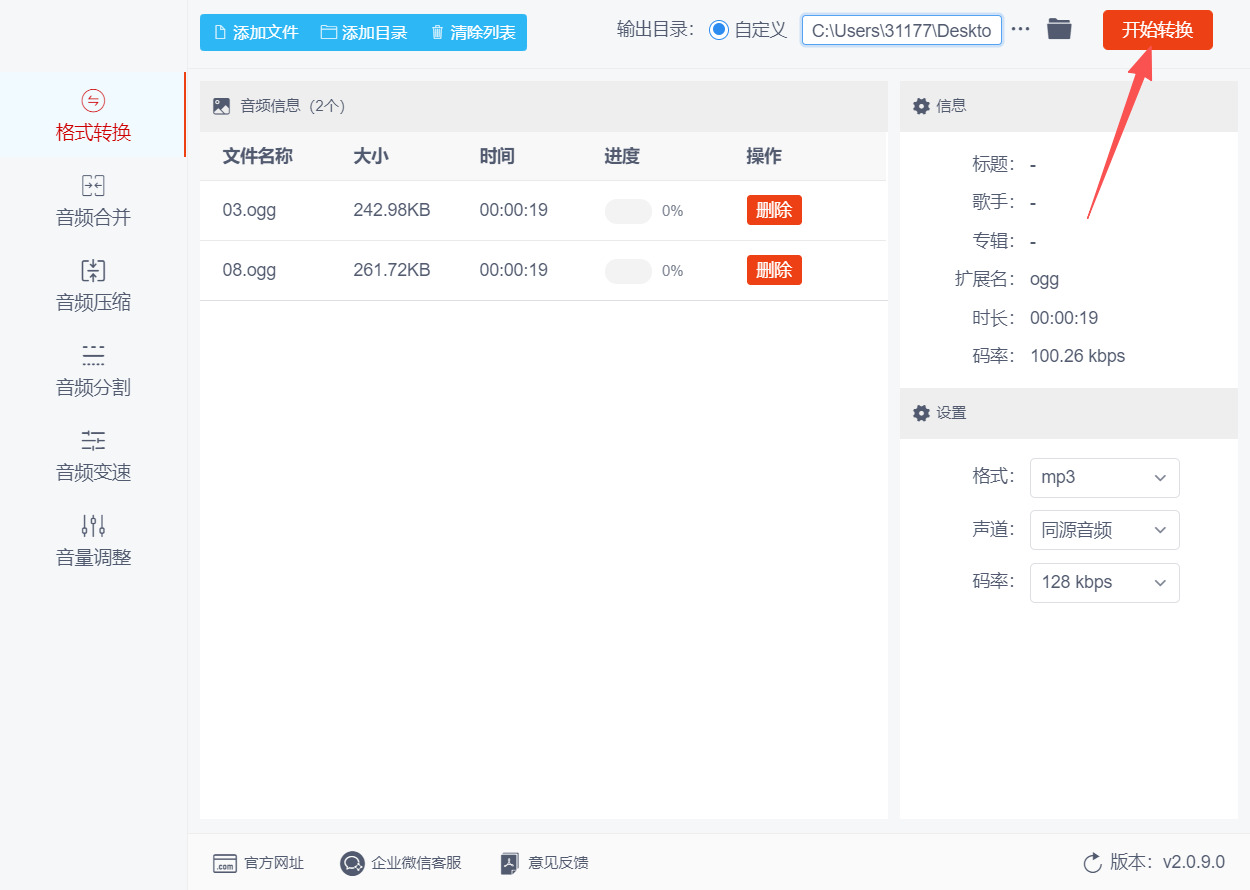Click the WeChat customer service chat icon
The height and width of the screenshot is (890, 1250).
(x=352, y=863)
